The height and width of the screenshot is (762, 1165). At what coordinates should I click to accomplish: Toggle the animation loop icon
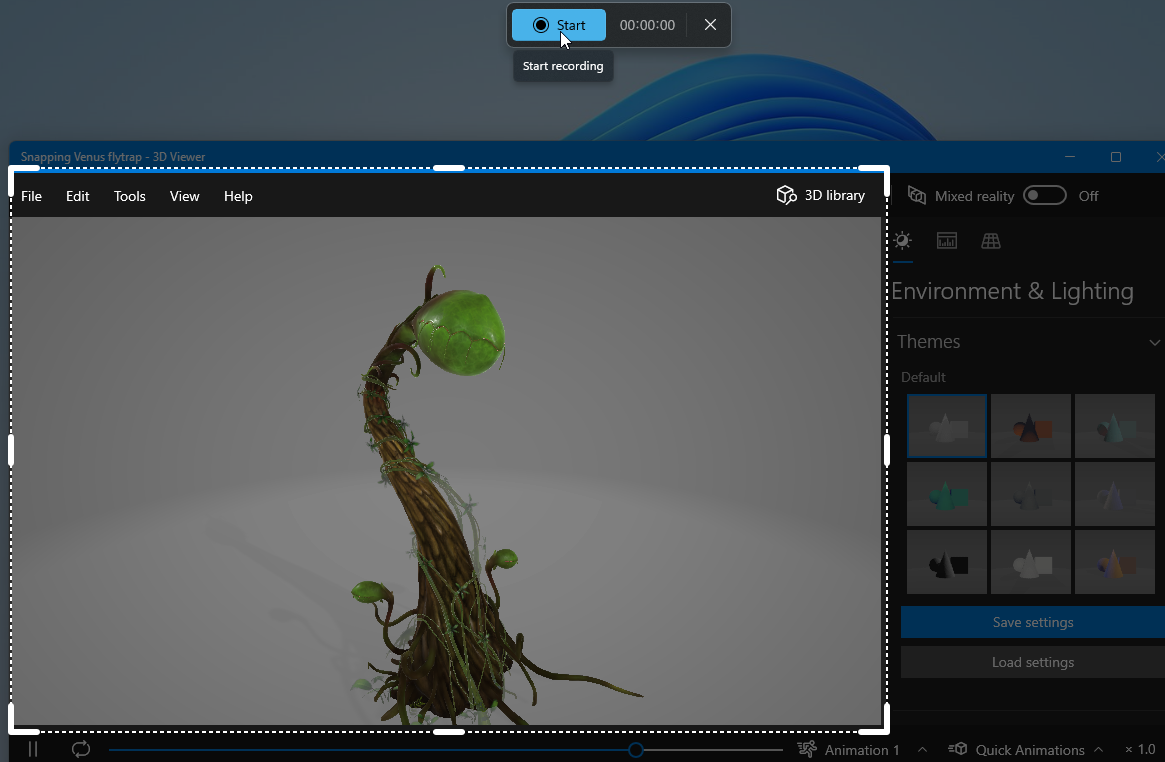pos(81,749)
